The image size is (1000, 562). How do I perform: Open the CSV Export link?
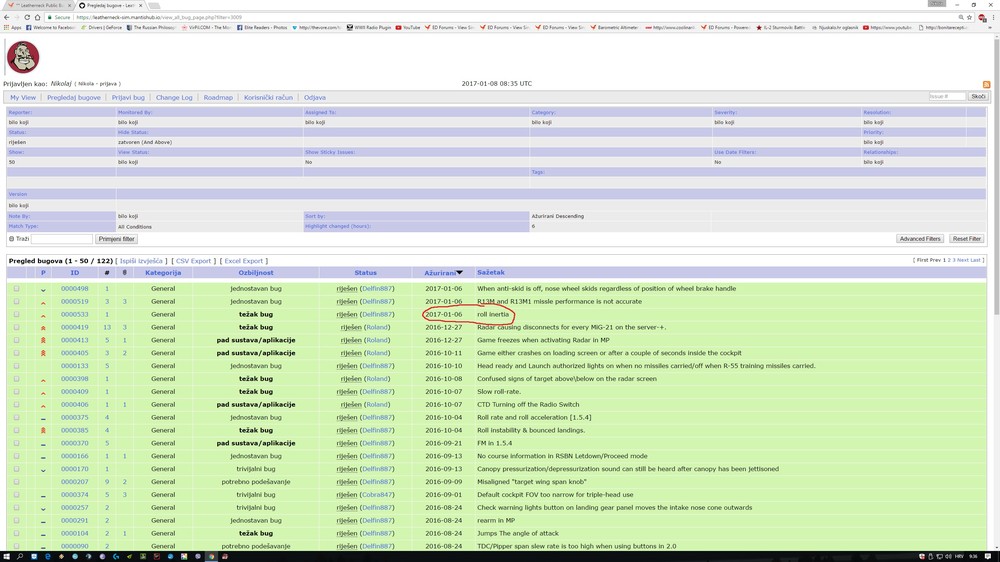point(193,261)
